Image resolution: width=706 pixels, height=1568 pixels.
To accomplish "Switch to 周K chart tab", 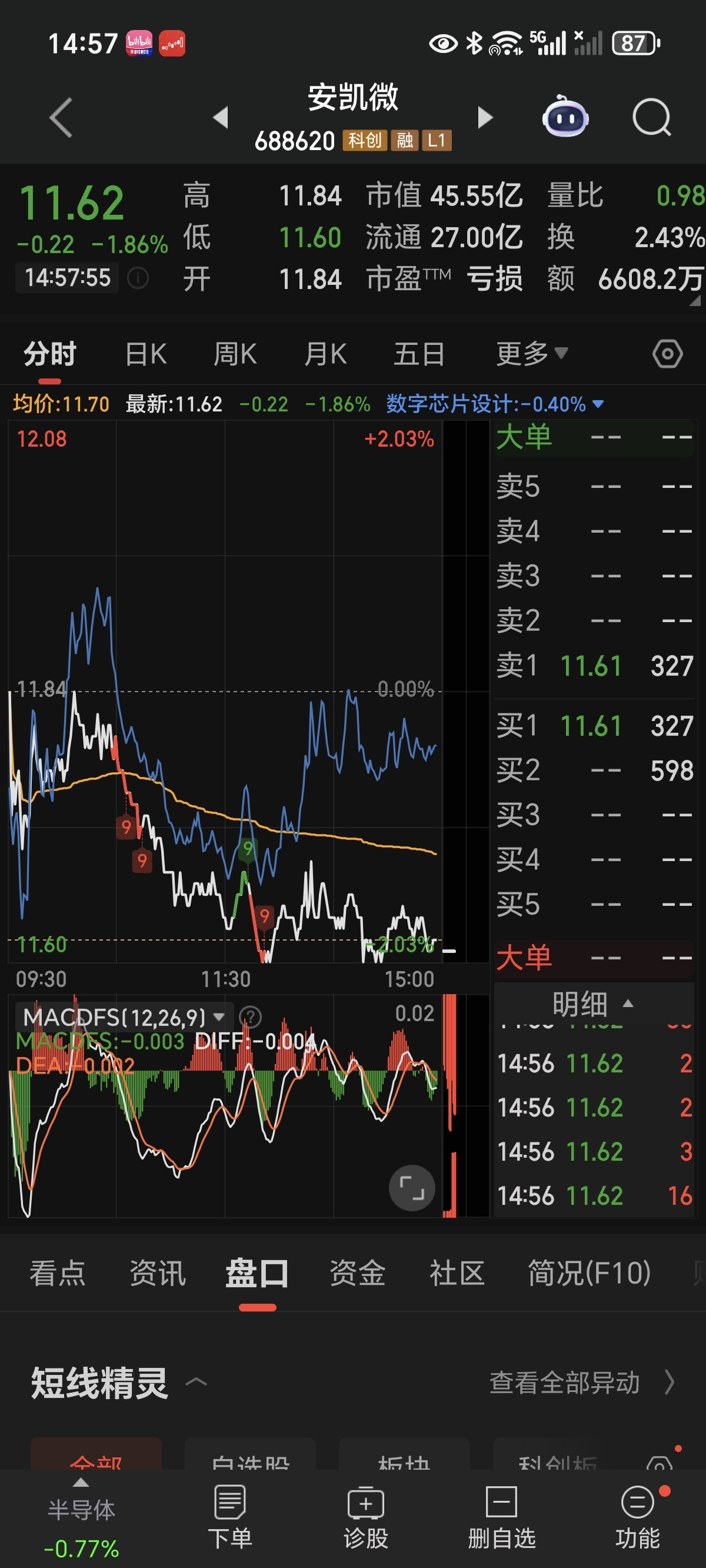I will pyautogui.click(x=235, y=354).
